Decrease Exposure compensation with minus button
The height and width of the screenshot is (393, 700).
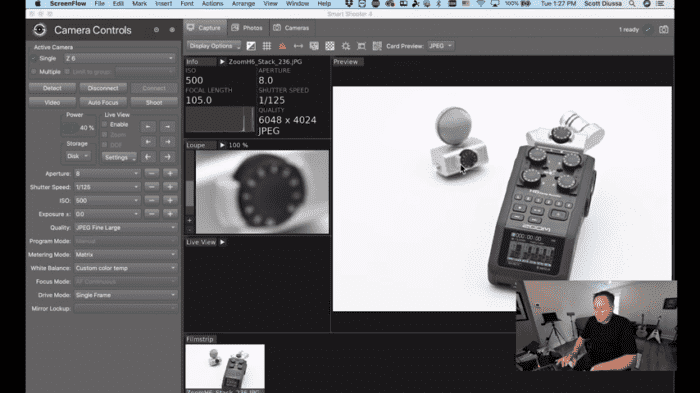click(x=152, y=214)
